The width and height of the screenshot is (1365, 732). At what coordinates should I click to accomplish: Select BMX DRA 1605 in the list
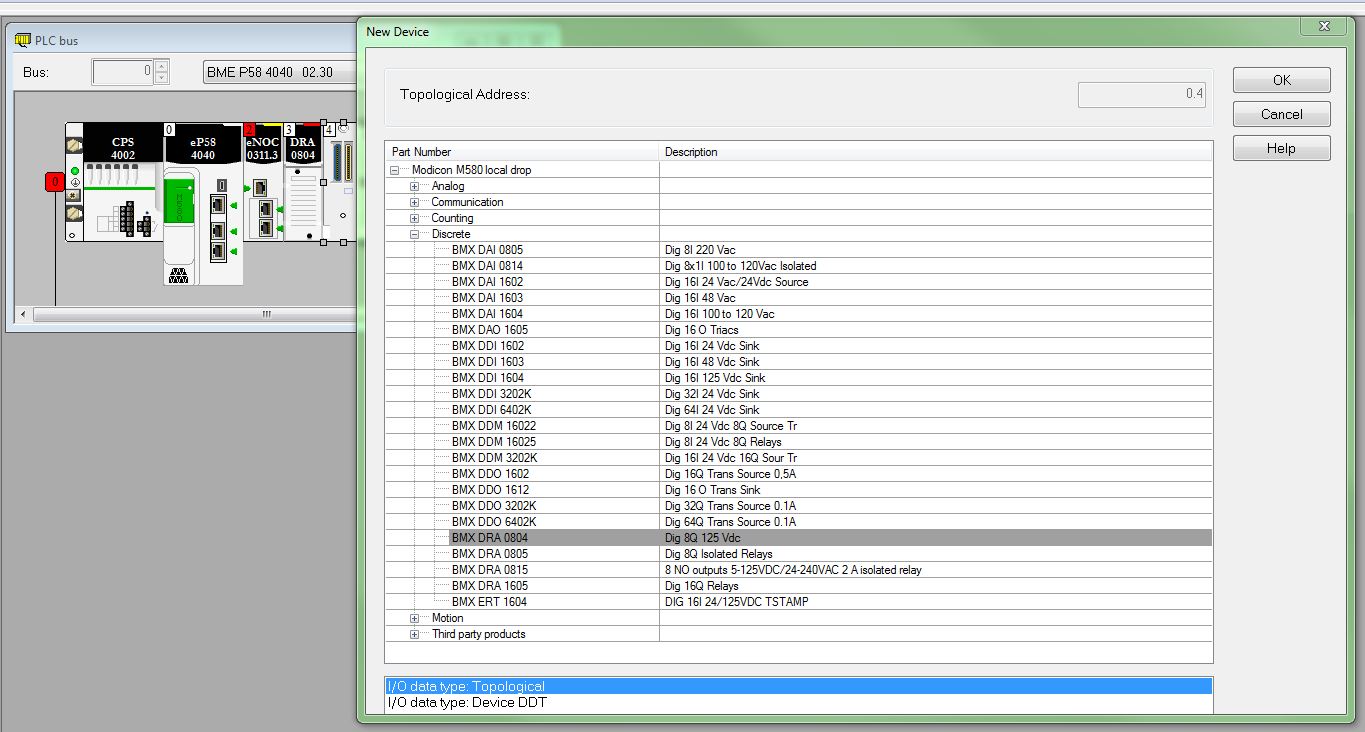[x=490, y=586]
